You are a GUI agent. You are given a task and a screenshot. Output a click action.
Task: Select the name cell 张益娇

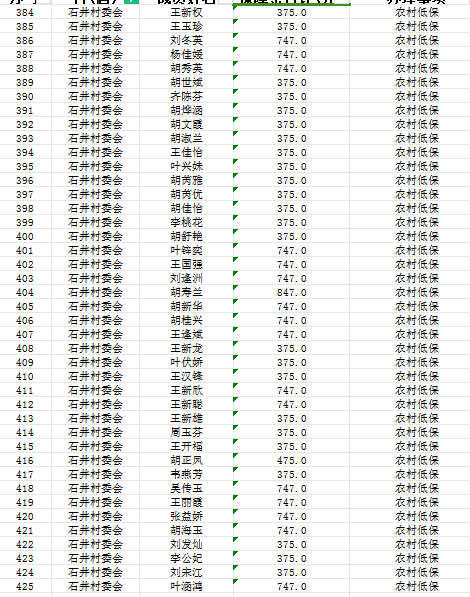click(x=186, y=516)
